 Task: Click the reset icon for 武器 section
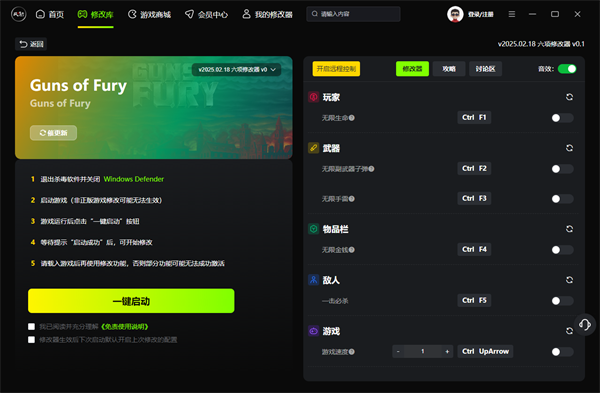pyautogui.click(x=569, y=148)
